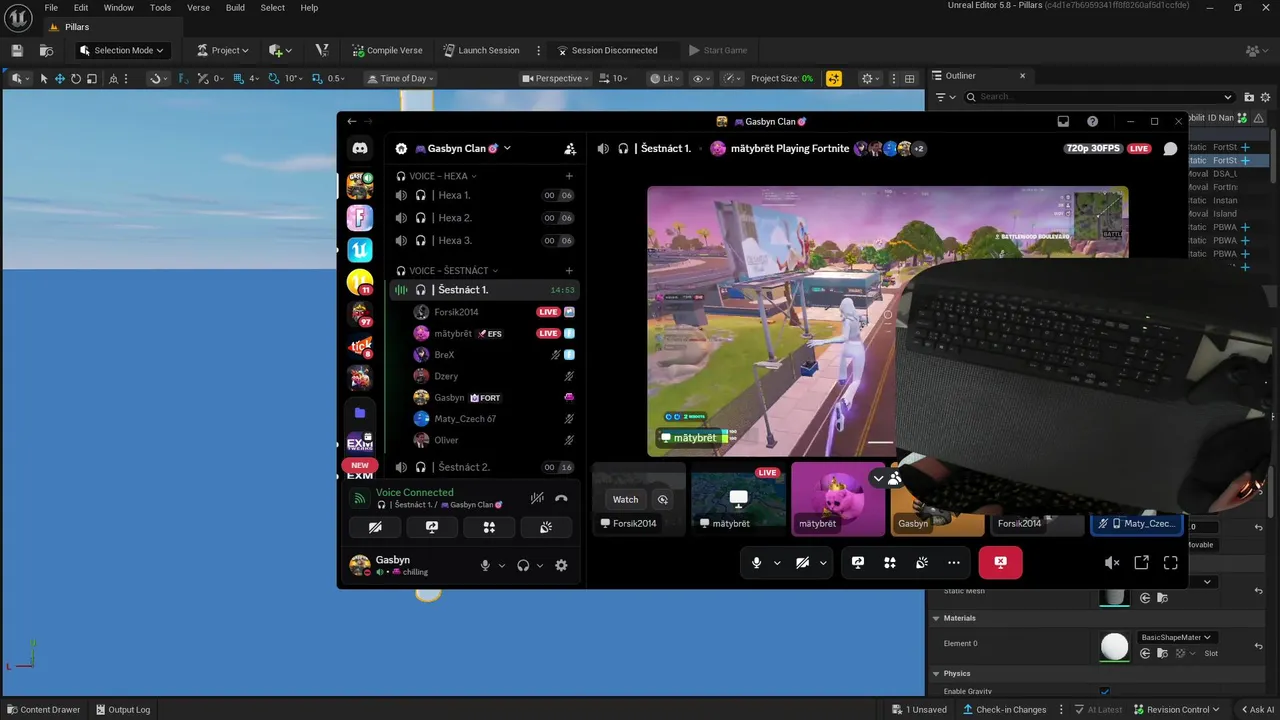Select mătybrět LIVE stream thumbnail
1280x720 pixels.
738,499
